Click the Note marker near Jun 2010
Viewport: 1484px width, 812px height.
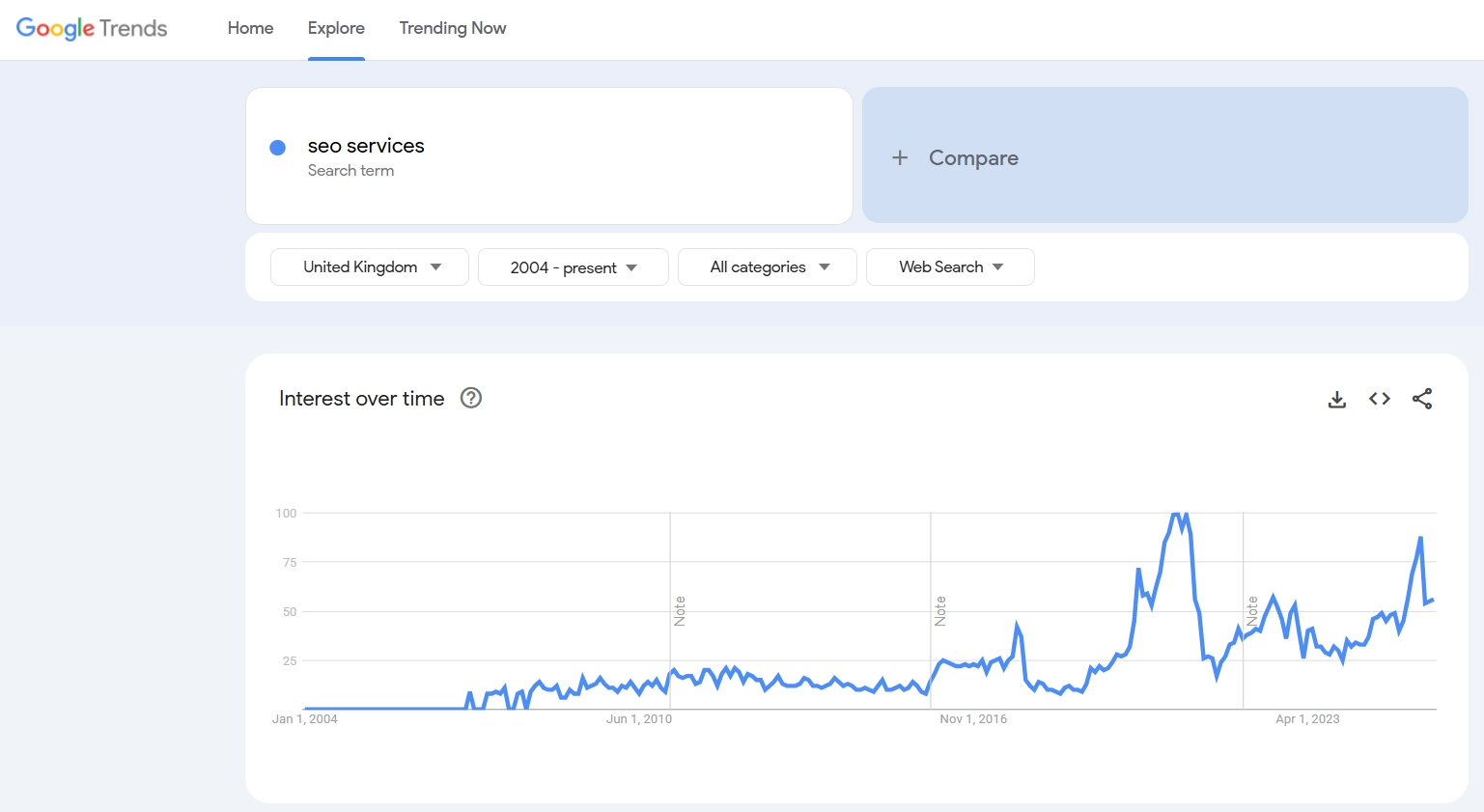pos(680,611)
